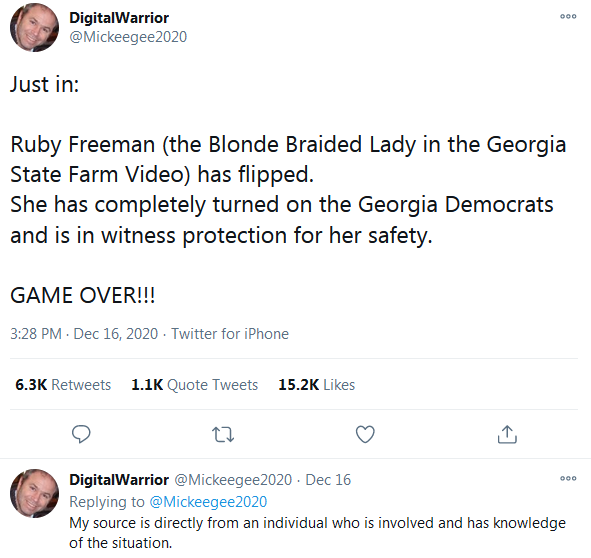Click the reply speech bubble icon
The image size is (591, 558).
[x=81, y=434]
